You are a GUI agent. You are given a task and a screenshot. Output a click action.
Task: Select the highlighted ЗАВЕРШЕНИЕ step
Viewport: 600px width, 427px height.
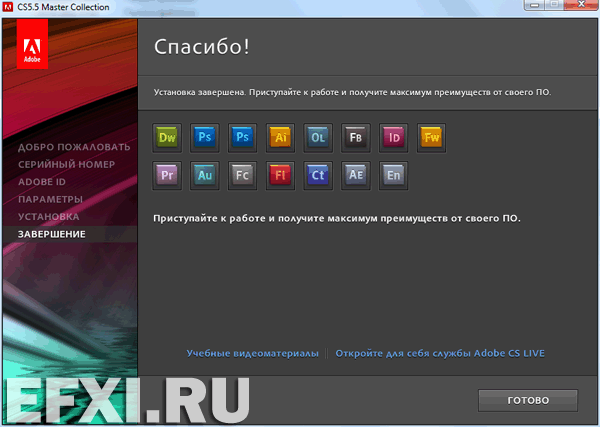tap(52, 234)
